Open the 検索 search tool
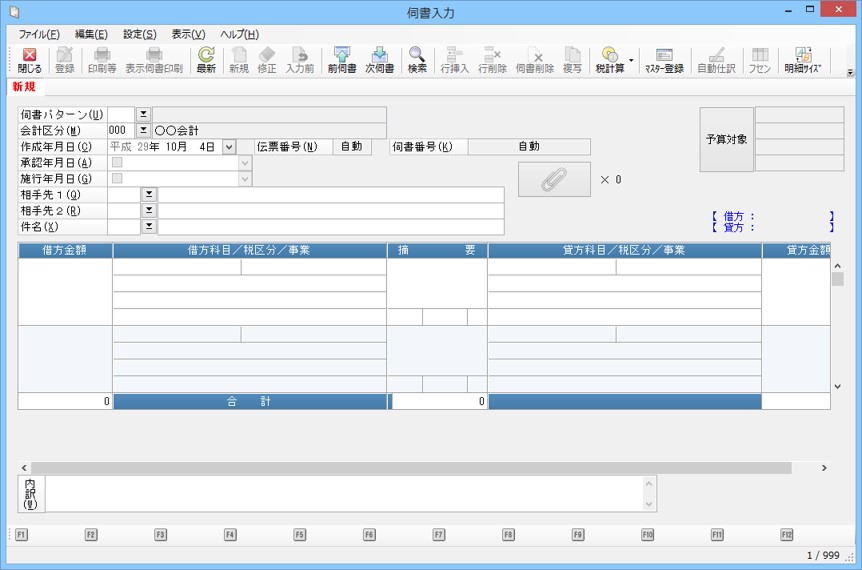 417,60
